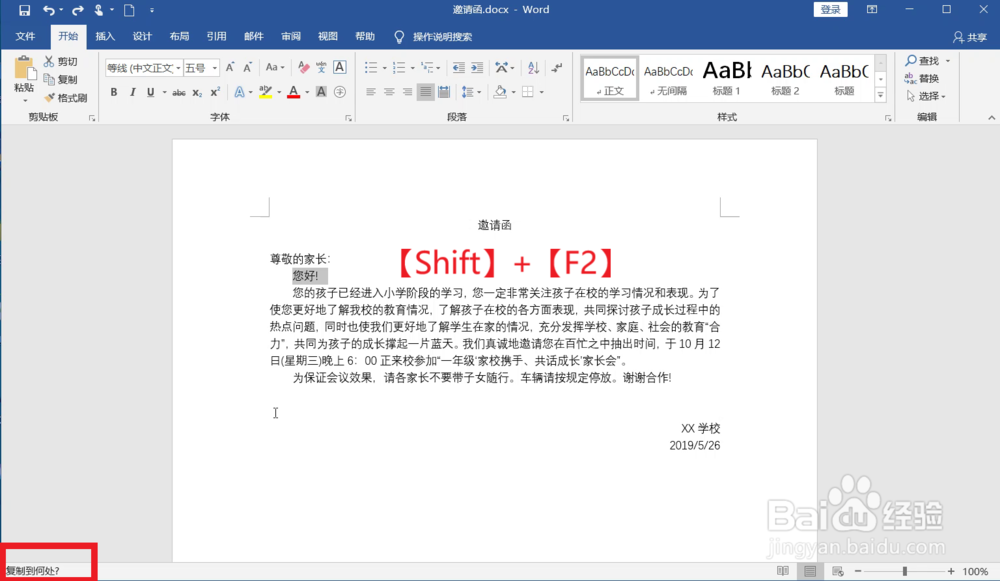Screen dimensions: 1000x581
Task: Switch to the 插入 ribbon tab
Action: (x=105, y=35)
